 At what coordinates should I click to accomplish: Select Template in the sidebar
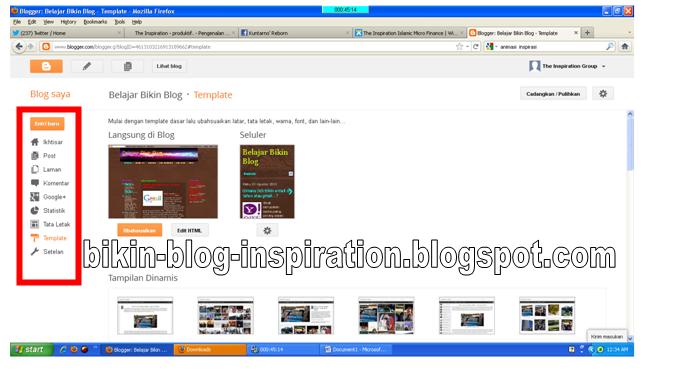pos(48,238)
